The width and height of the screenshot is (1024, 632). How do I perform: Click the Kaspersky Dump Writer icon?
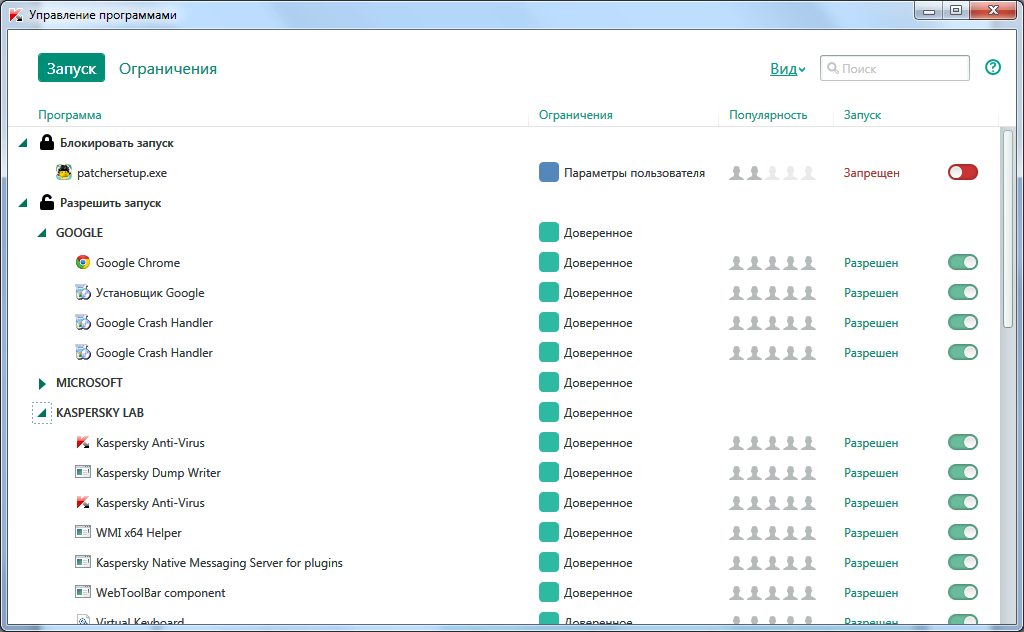click(x=83, y=473)
